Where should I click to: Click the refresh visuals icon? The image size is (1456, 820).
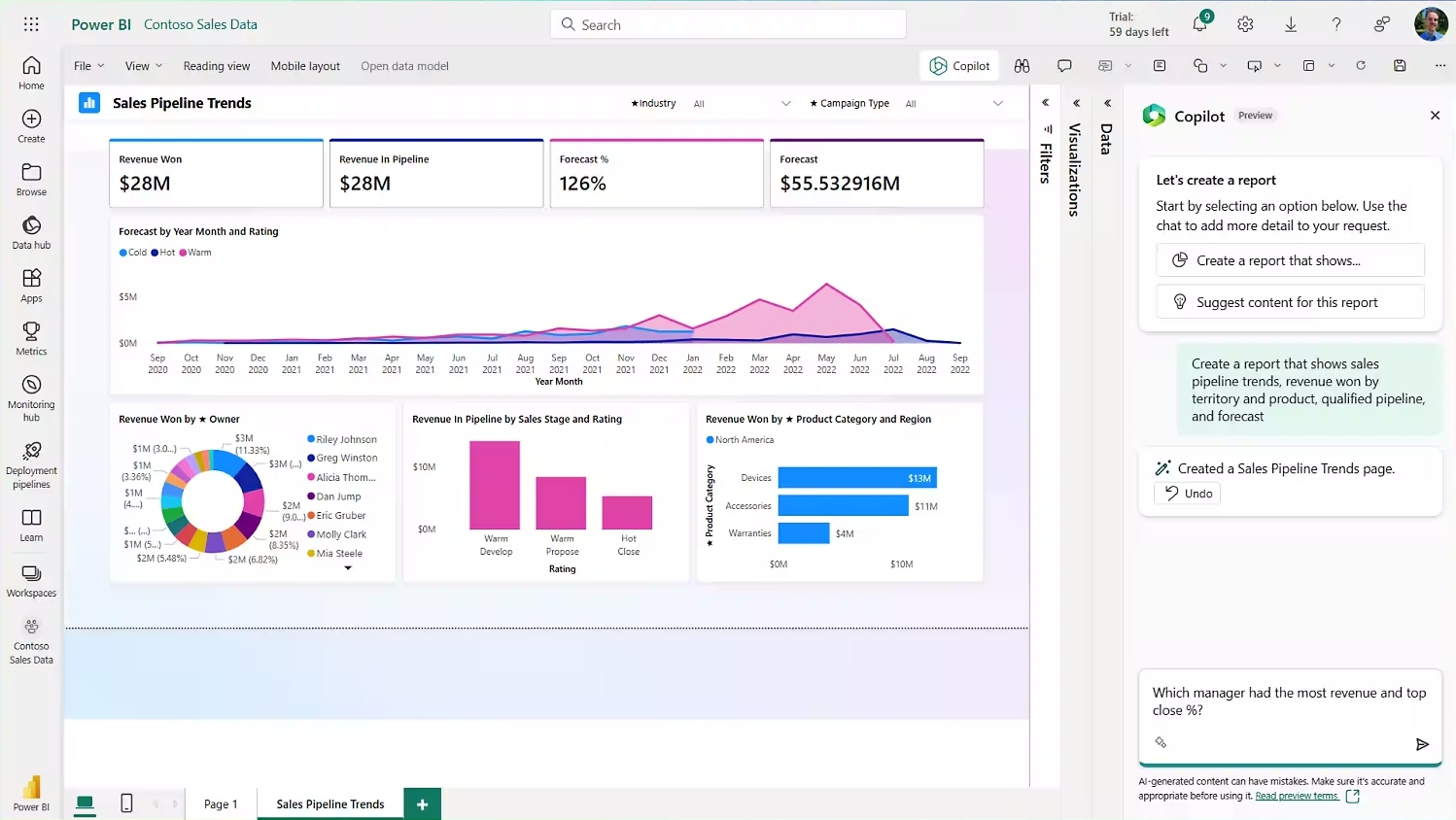[x=1361, y=66]
